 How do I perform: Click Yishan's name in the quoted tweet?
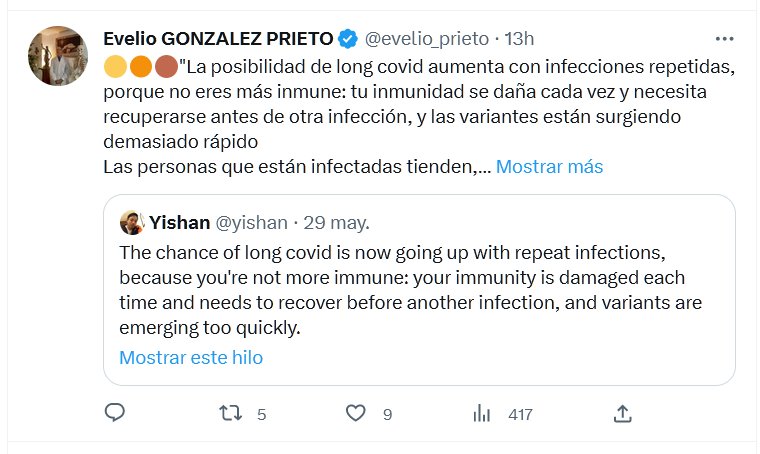pyautogui.click(x=177, y=222)
